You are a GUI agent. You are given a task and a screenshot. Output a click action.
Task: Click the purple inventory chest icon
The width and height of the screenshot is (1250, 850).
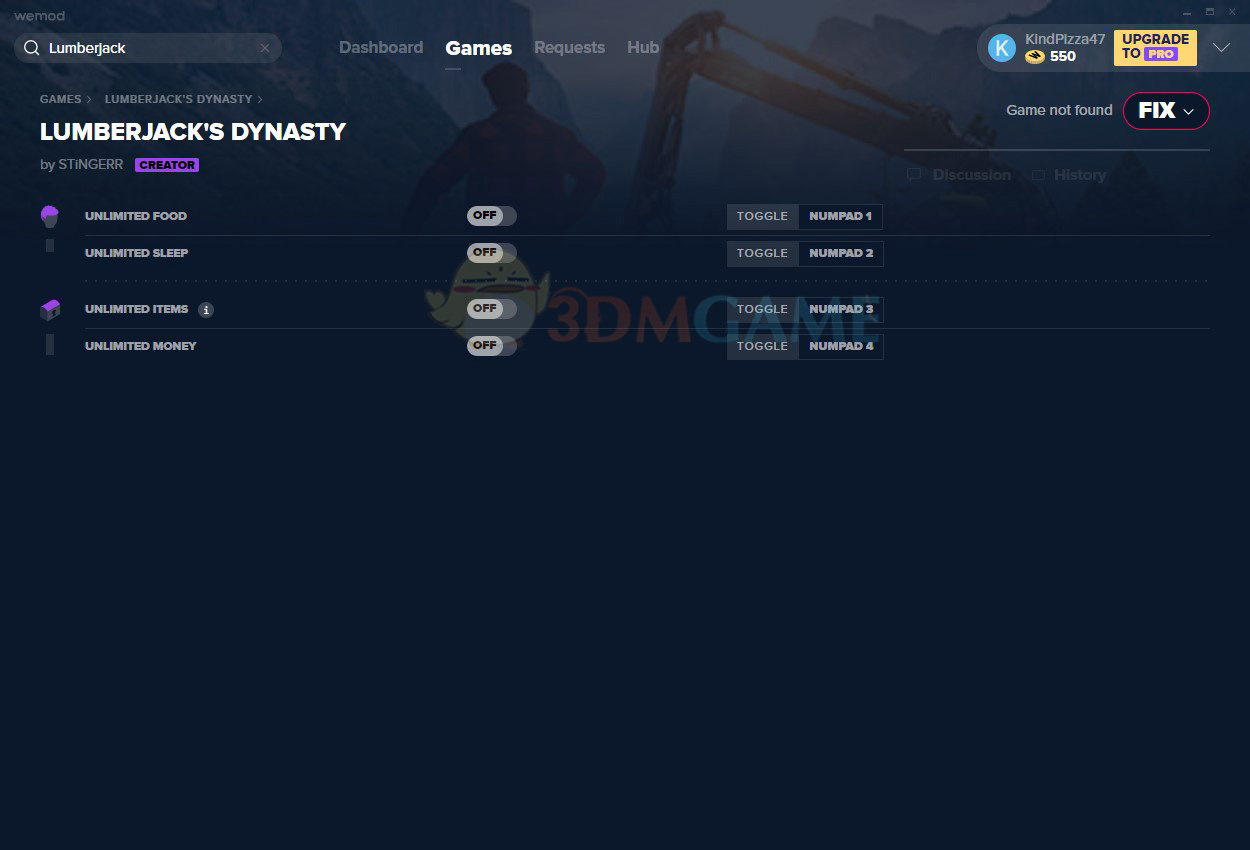click(50, 310)
